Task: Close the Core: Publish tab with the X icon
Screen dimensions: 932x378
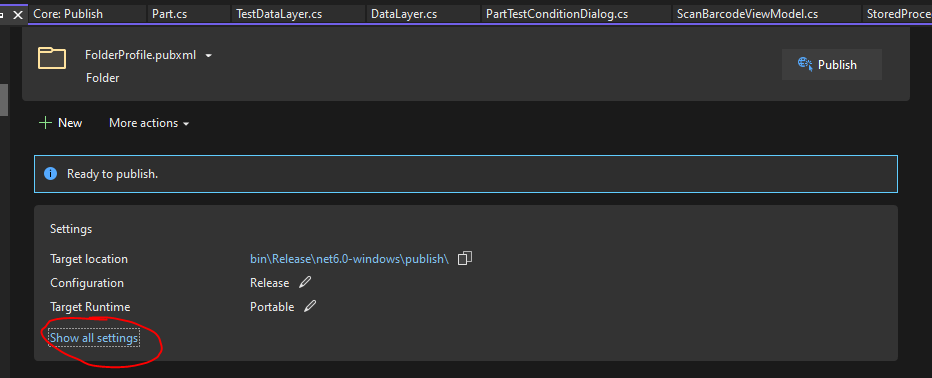Action: [x=18, y=14]
